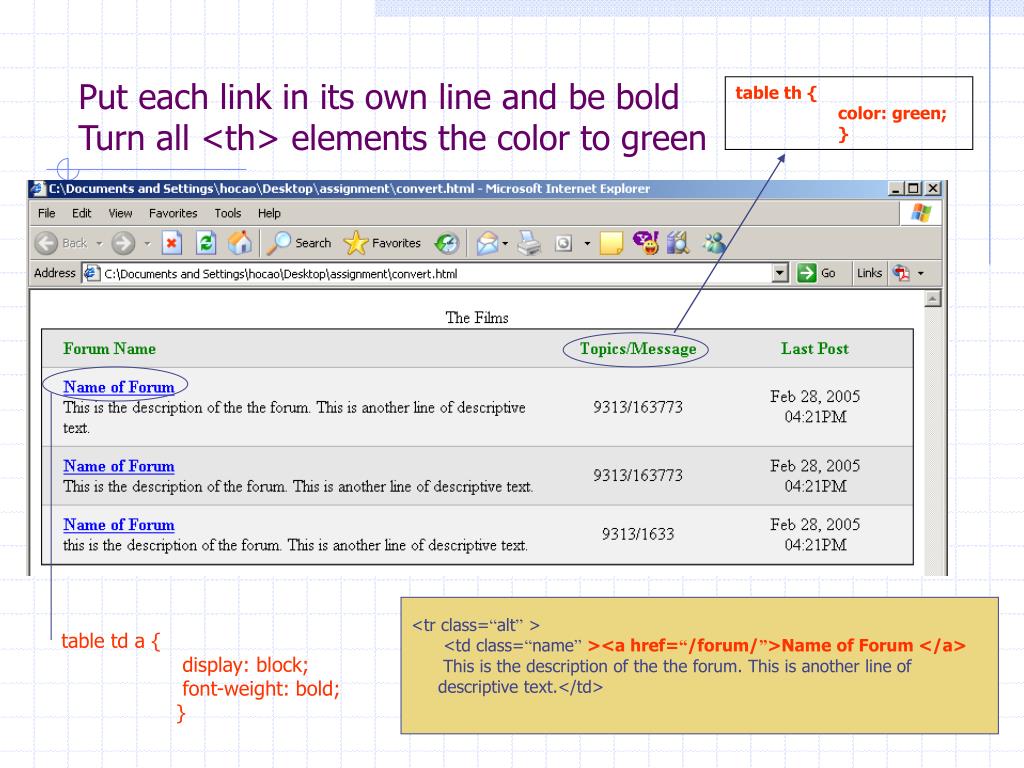Open the Windows Messenger people icon

point(713,243)
